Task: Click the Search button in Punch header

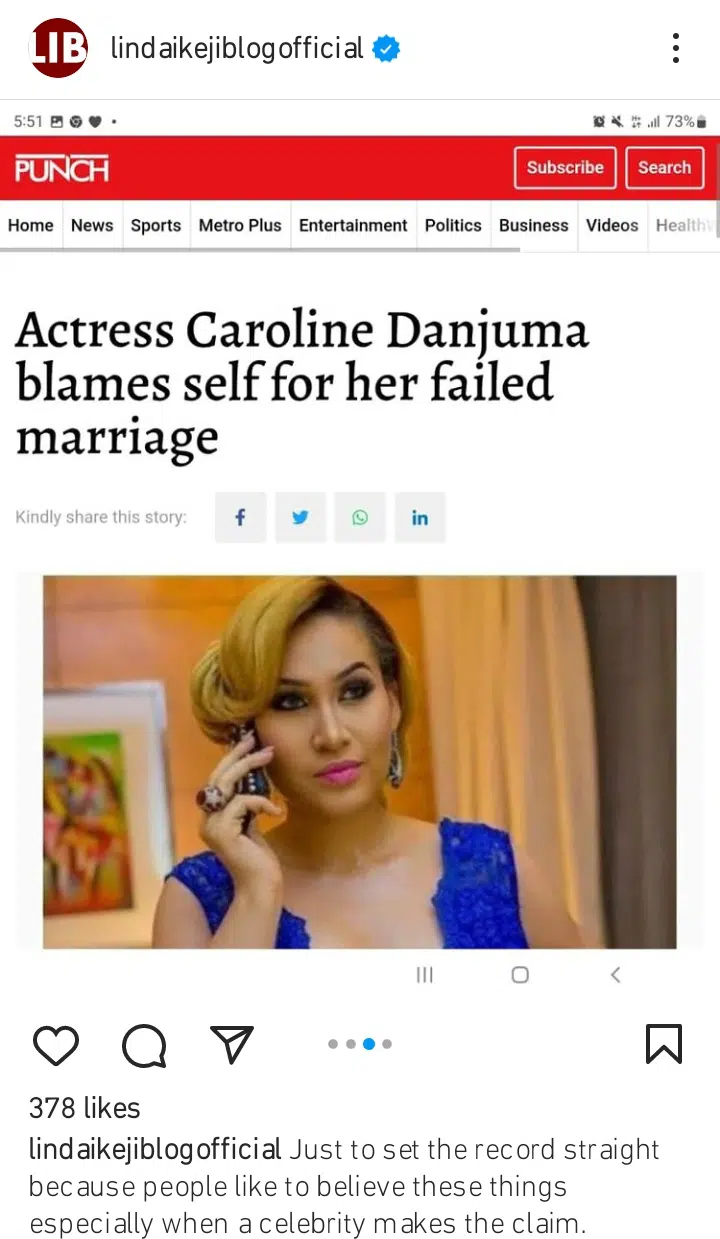Action: [665, 168]
